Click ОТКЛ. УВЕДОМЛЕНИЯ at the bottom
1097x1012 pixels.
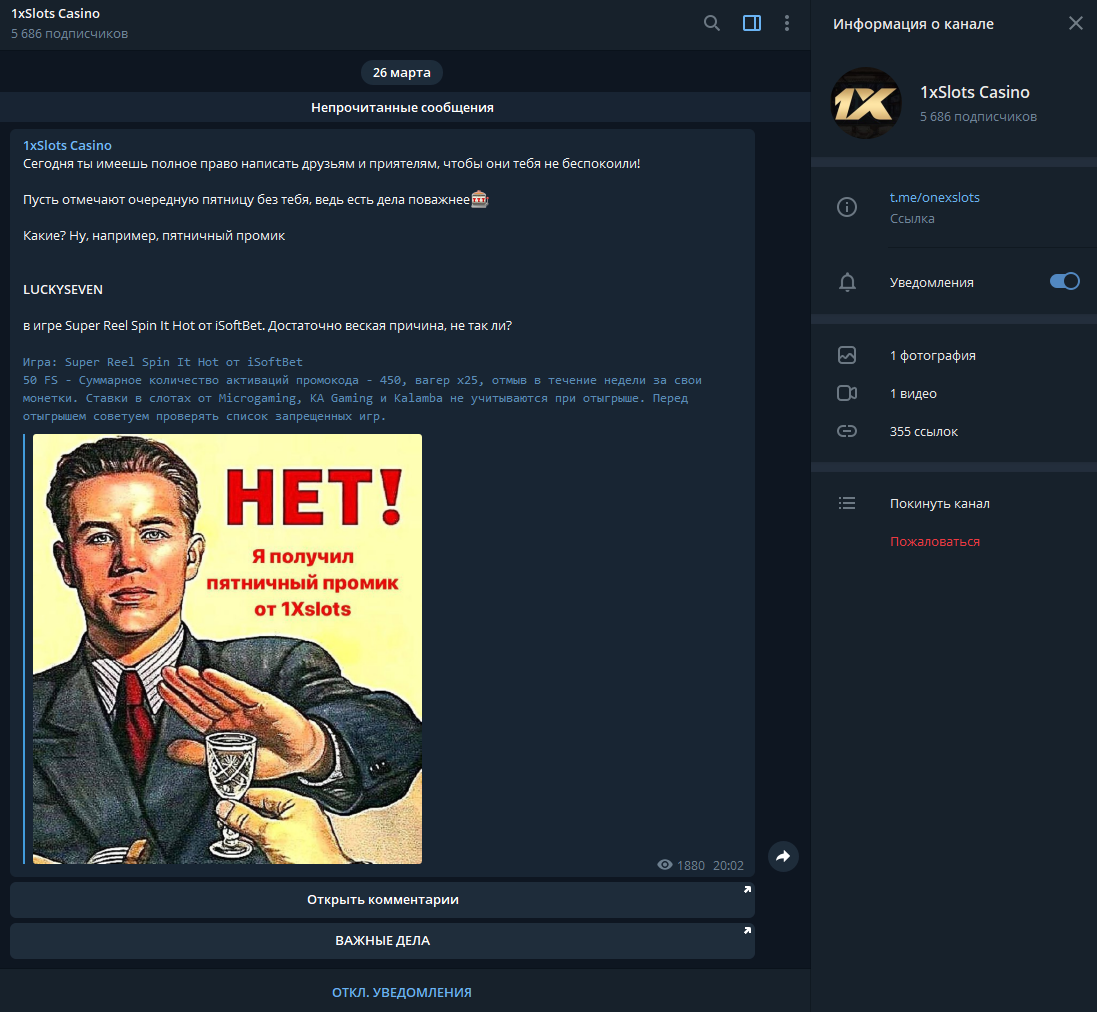[x=401, y=992]
